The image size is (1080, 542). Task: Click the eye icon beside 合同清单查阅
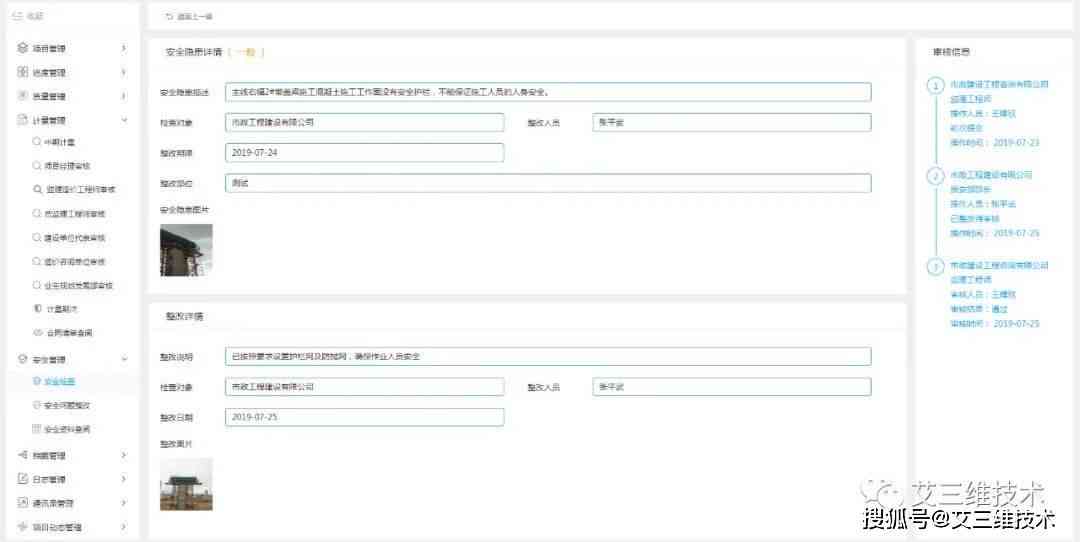[38, 333]
